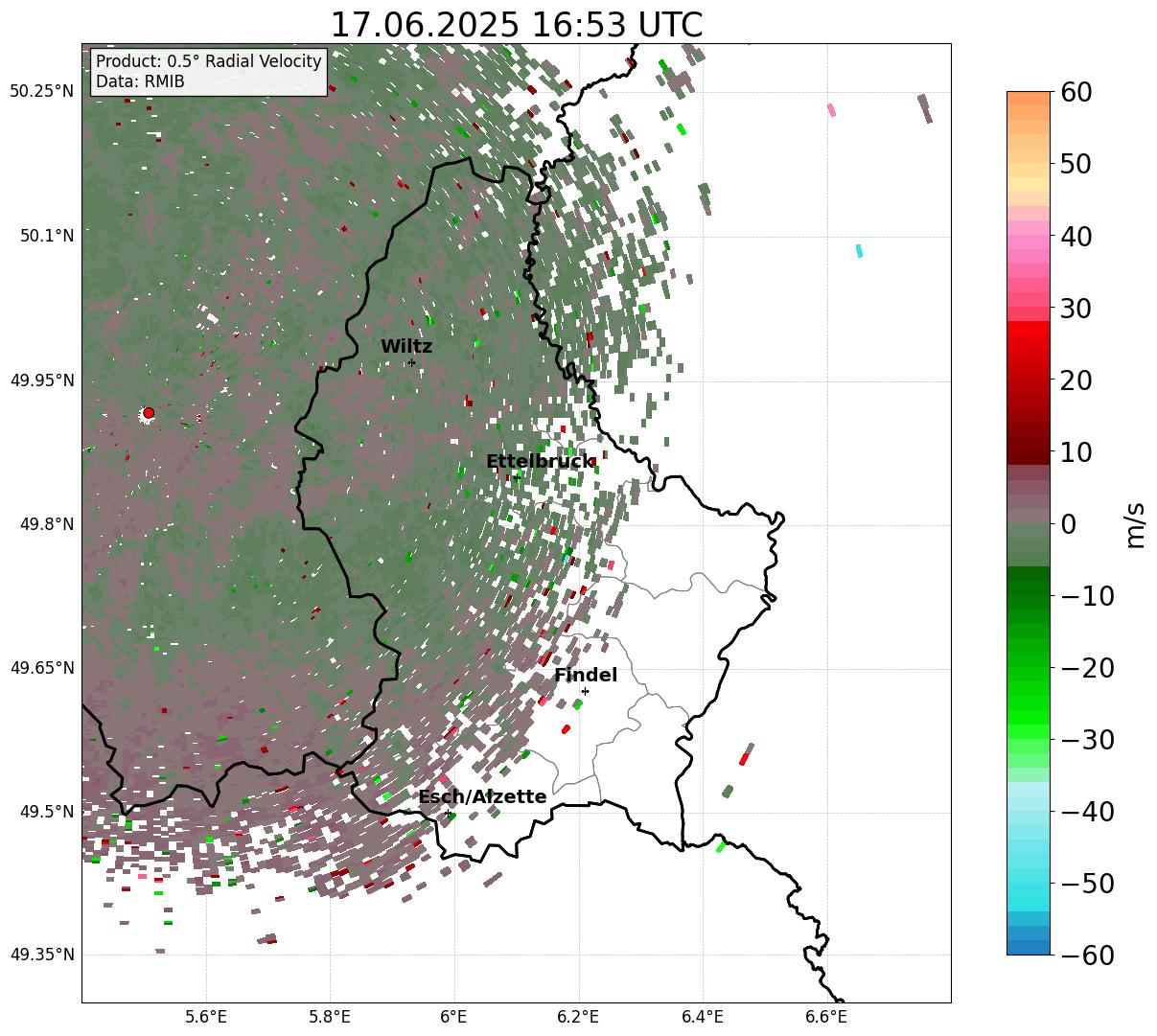The image size is (1157, 1036).
Task: Click the colorbar label −30
Action: tap(1087, 740)
